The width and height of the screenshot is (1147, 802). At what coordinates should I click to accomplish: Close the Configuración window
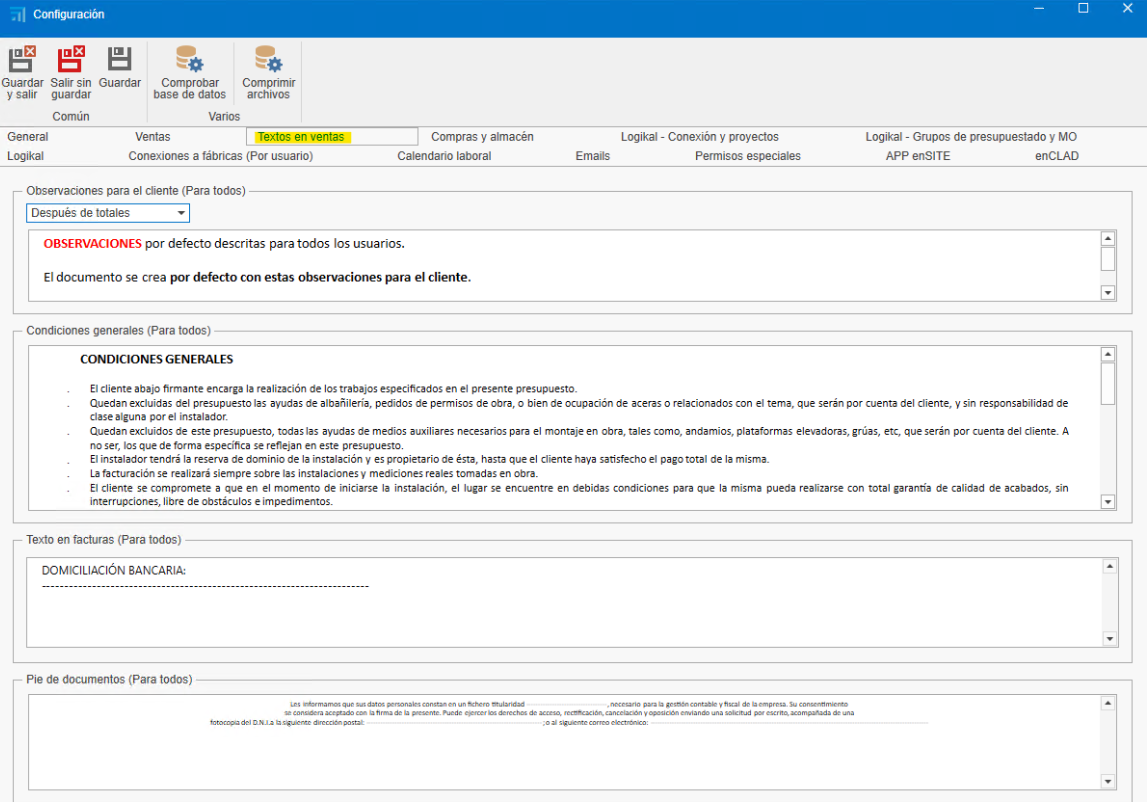(x=1127, y=9)
